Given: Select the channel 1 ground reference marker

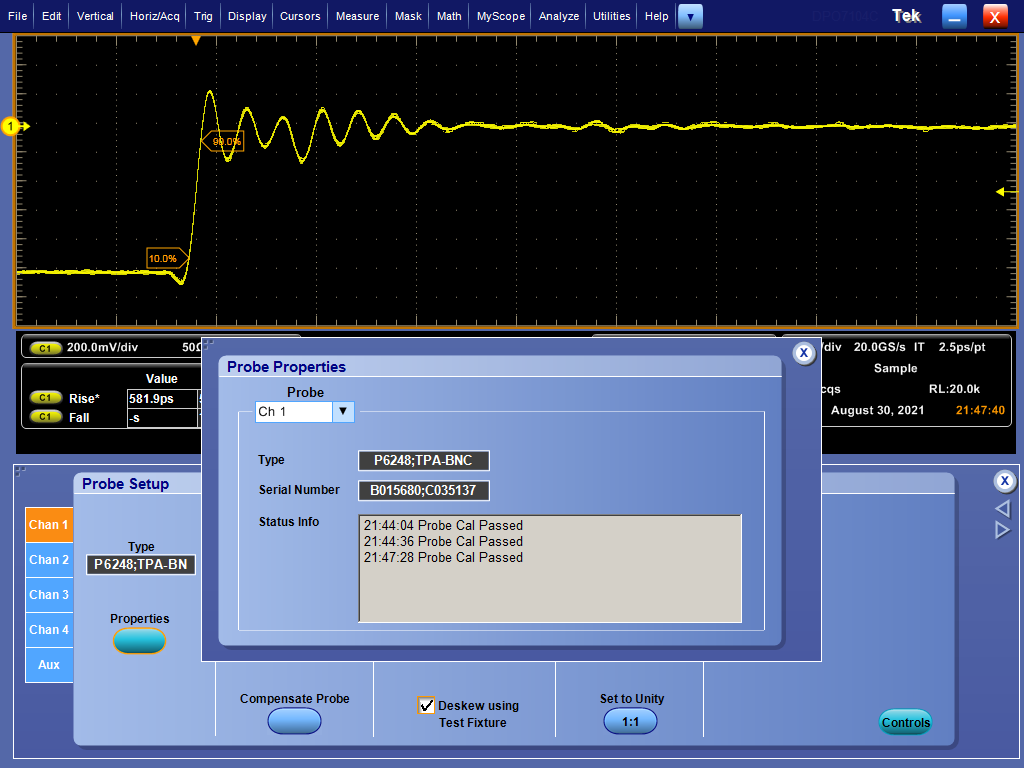Looking at the screenshot, I should (12, 126).
